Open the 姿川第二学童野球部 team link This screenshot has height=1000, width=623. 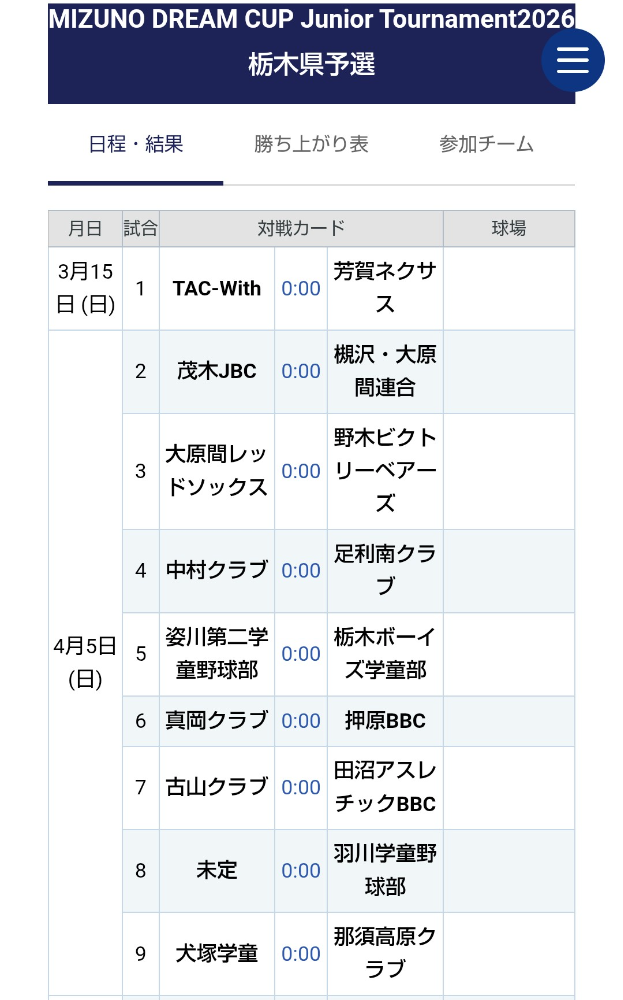coord(217,654)
